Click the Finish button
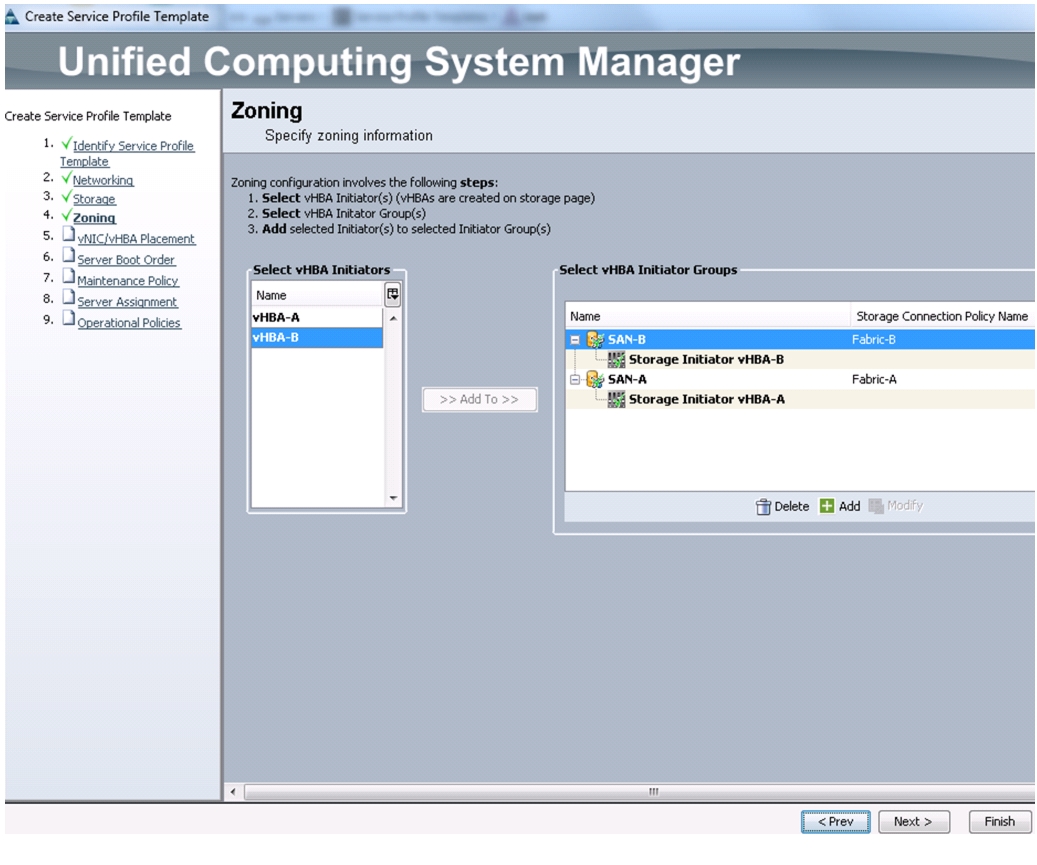 999,821
